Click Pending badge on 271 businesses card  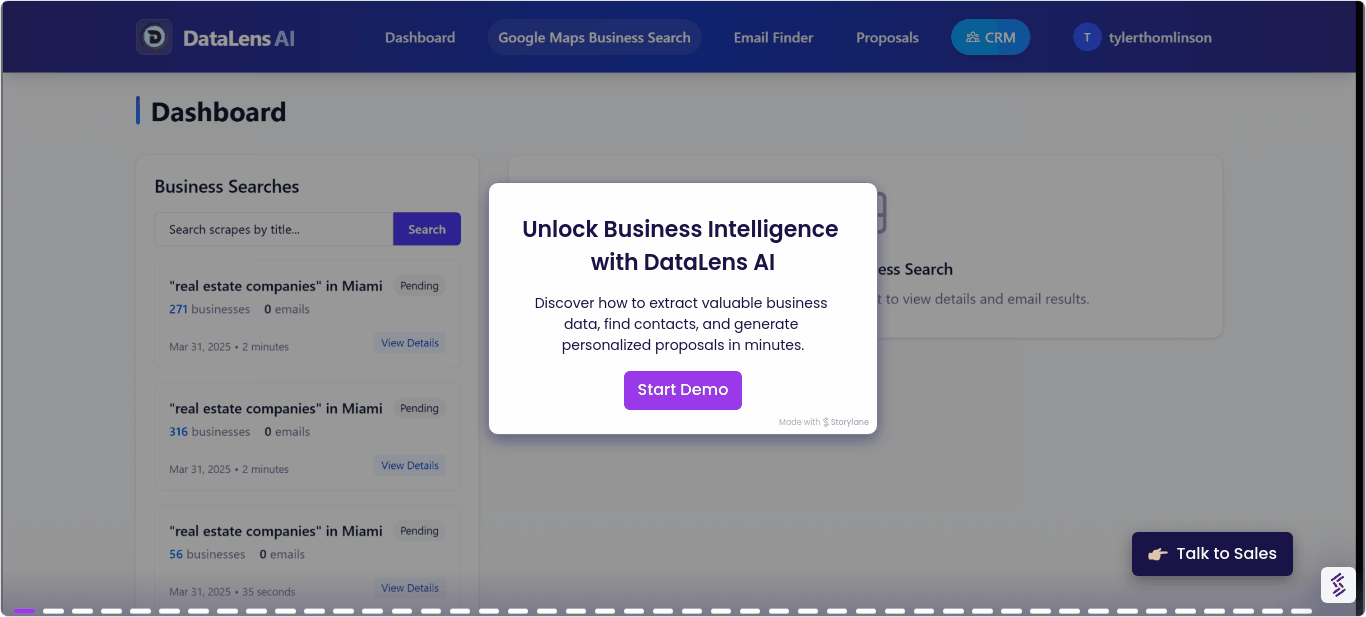(x=420, y=286)
